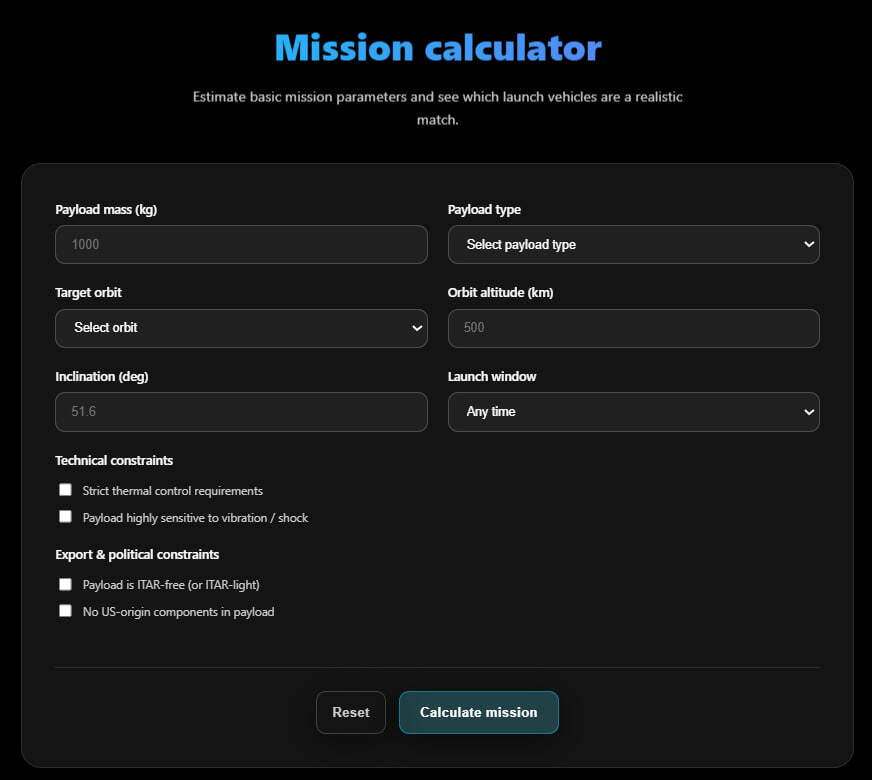Click the Orbit altitude input field
The image size is (872, 780).
click(633, 328)
